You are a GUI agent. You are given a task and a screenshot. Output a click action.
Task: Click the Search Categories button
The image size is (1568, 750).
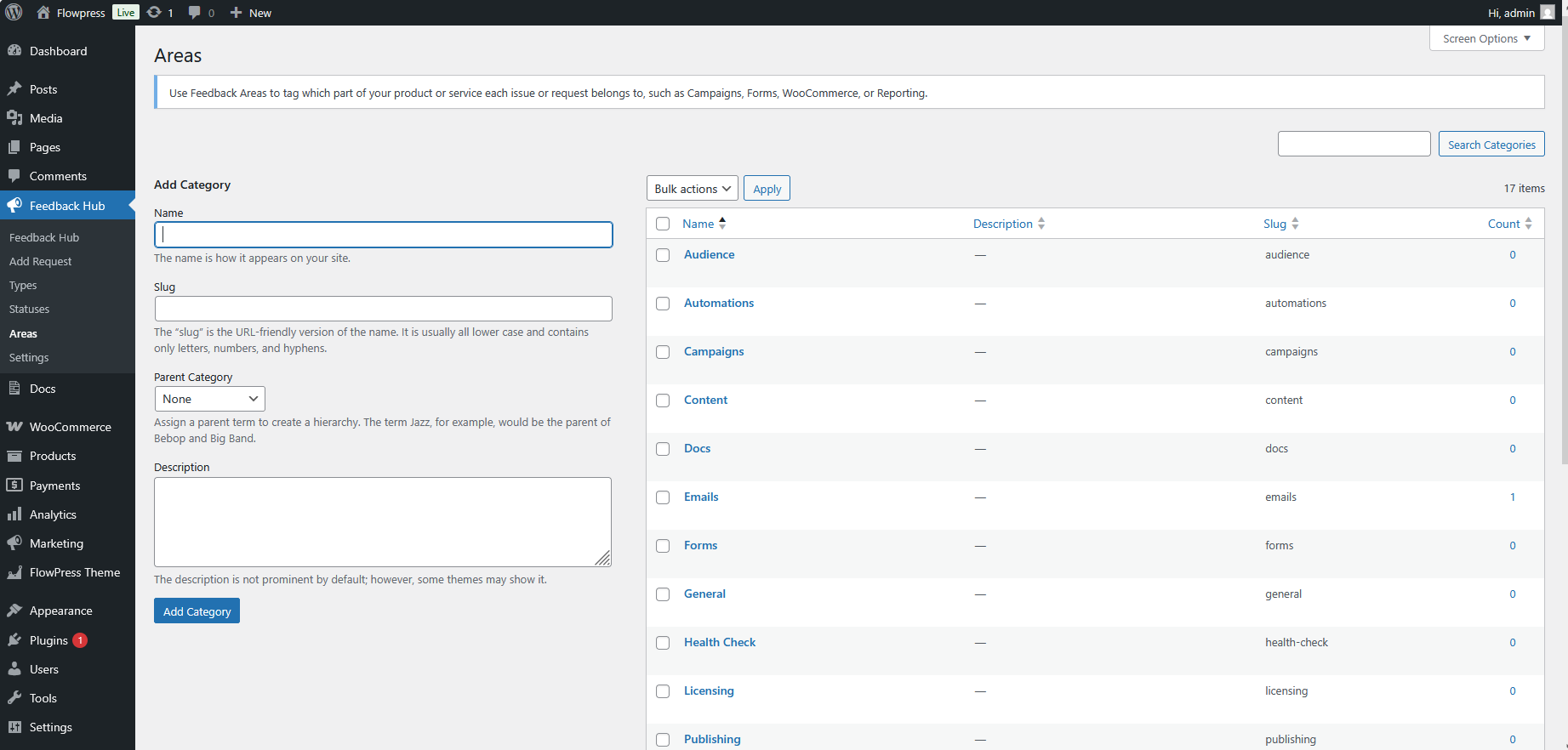point(1491,144)
